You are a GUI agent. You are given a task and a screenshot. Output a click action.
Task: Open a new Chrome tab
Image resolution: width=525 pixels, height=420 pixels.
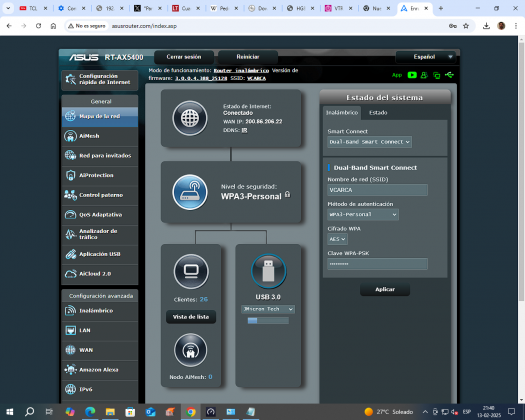[441, 8]
